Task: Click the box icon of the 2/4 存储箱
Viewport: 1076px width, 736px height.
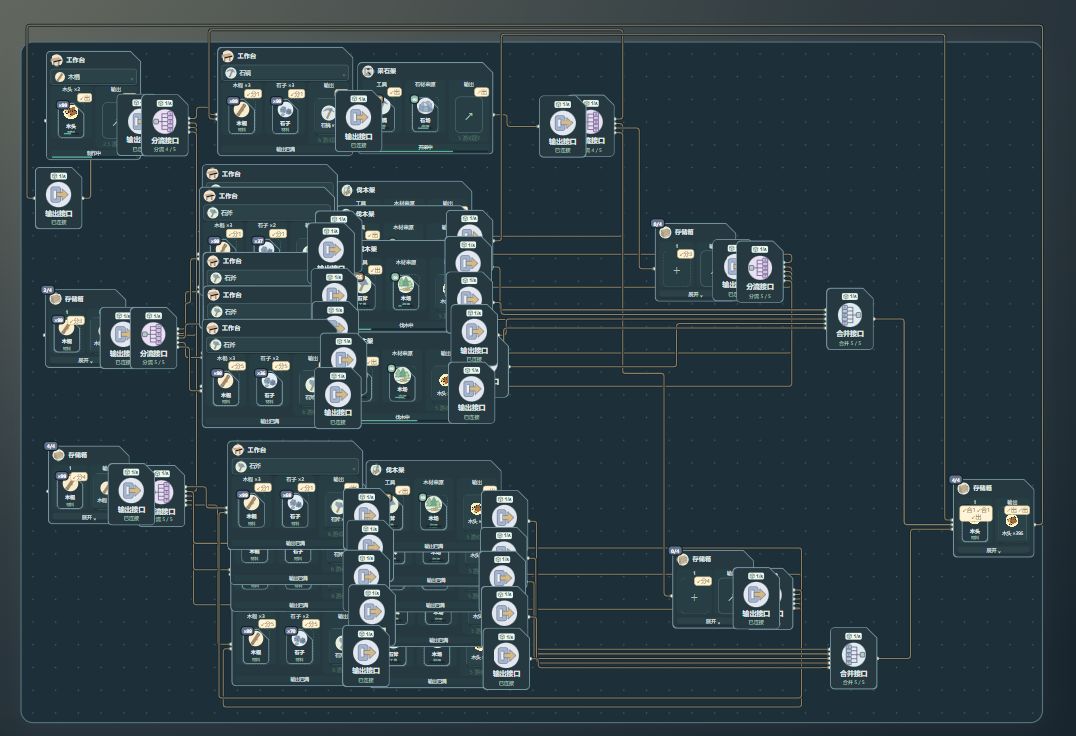Action: [x=56, y=300]
